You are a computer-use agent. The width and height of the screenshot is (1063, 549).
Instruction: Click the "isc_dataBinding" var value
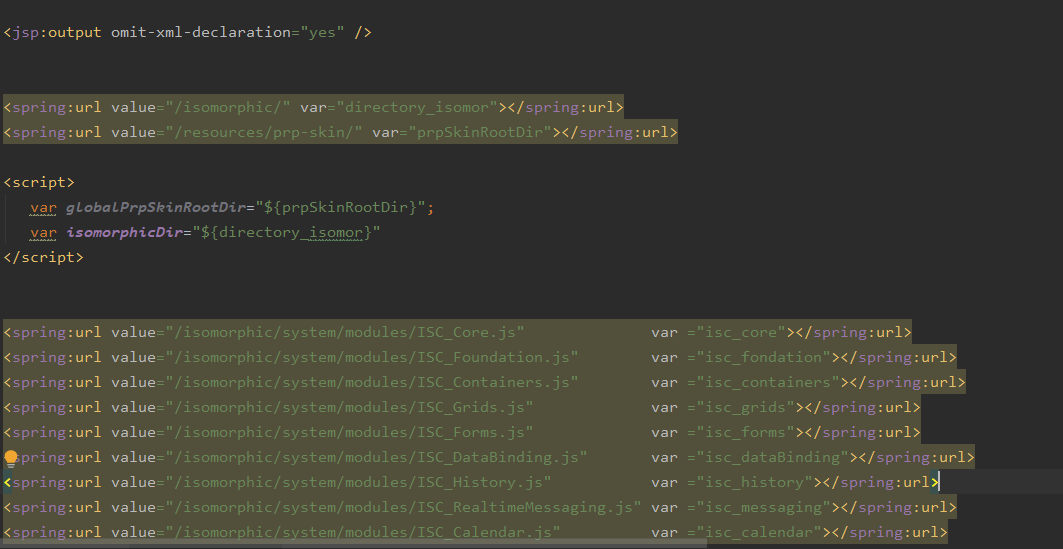pyautogui.click(x=768, y=457)
